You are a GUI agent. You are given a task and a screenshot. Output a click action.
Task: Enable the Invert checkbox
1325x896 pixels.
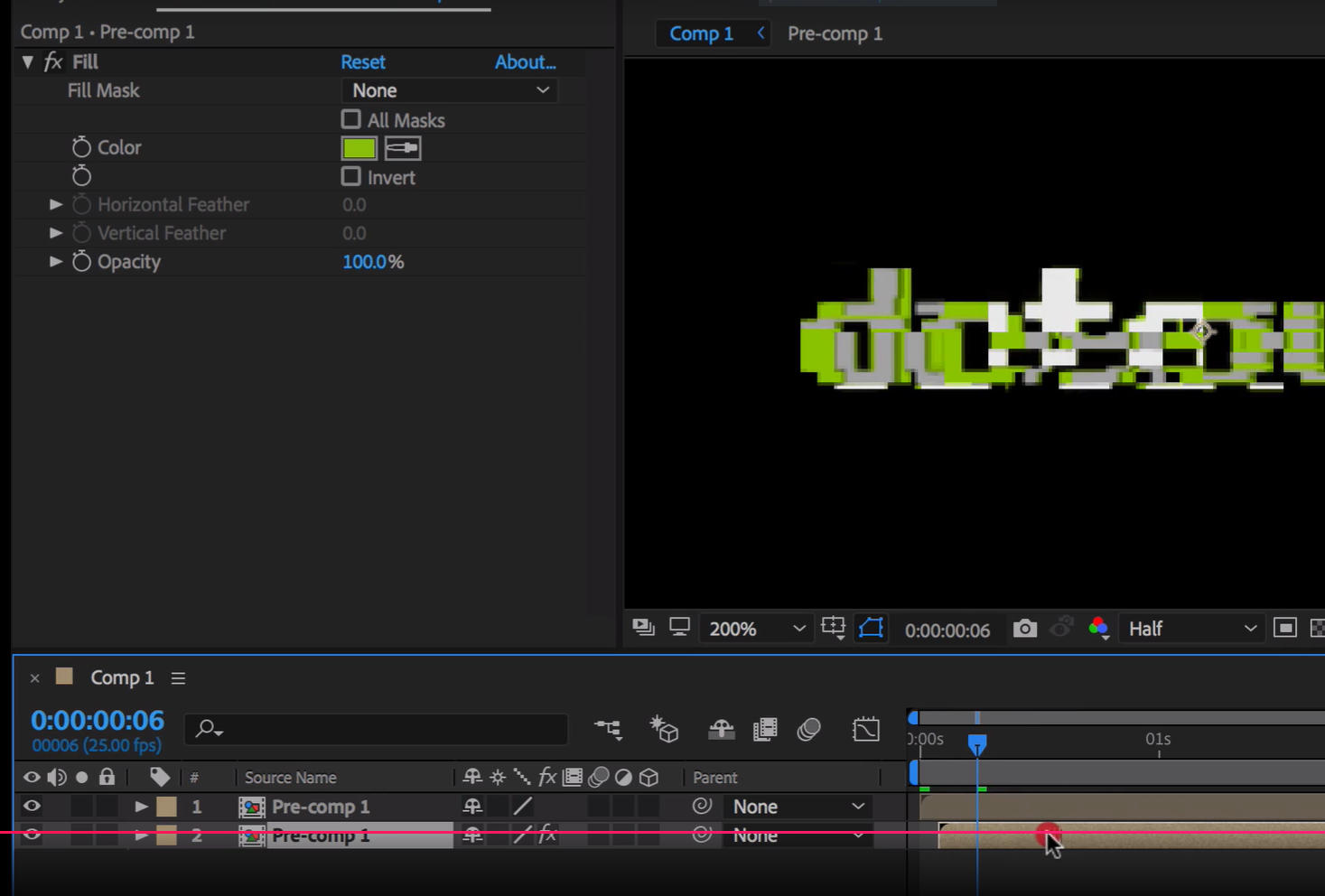click(x=350, y=176)
